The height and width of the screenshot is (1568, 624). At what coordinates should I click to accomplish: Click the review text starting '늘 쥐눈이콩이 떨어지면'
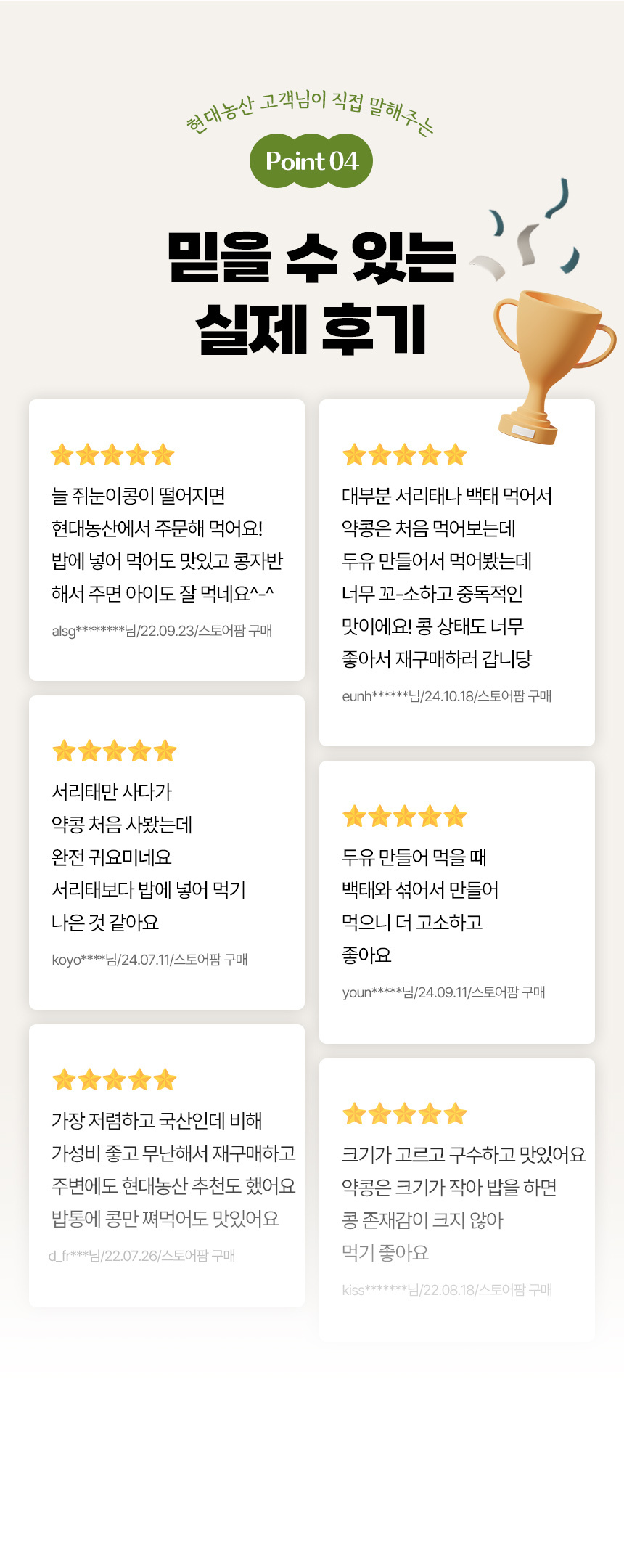pos(167,544)
